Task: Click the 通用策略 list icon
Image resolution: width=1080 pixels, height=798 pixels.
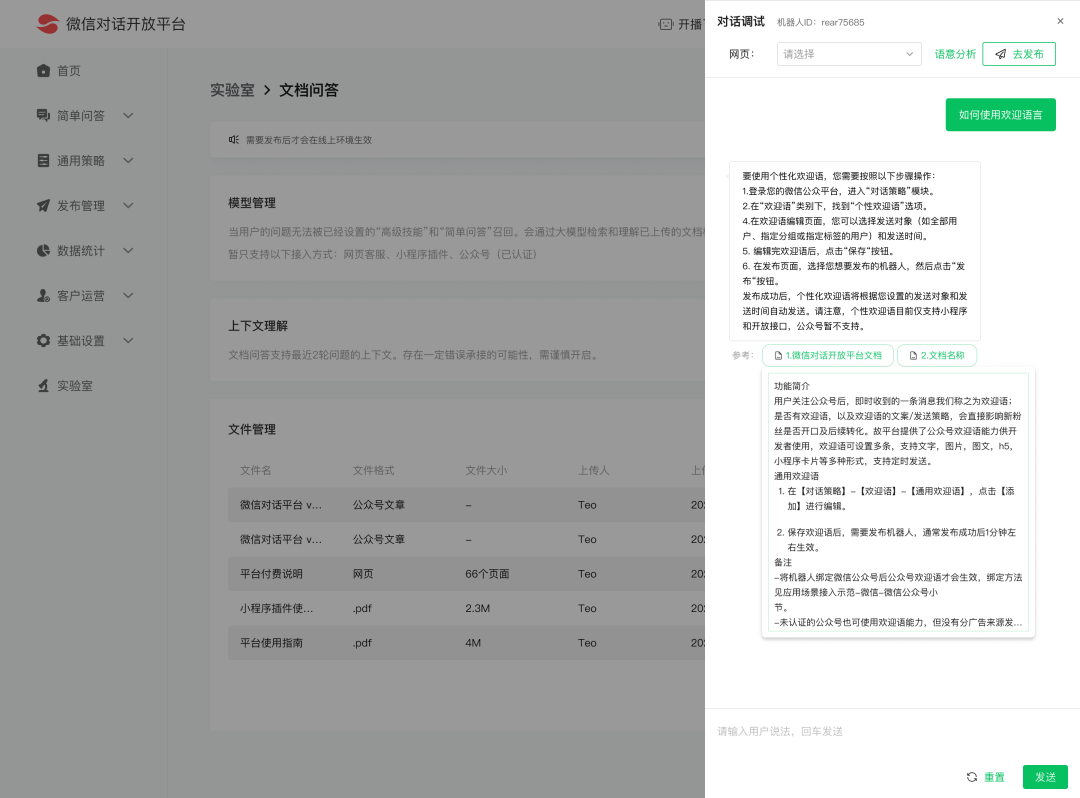Action: pyautogui.click(x=43, y=160)
